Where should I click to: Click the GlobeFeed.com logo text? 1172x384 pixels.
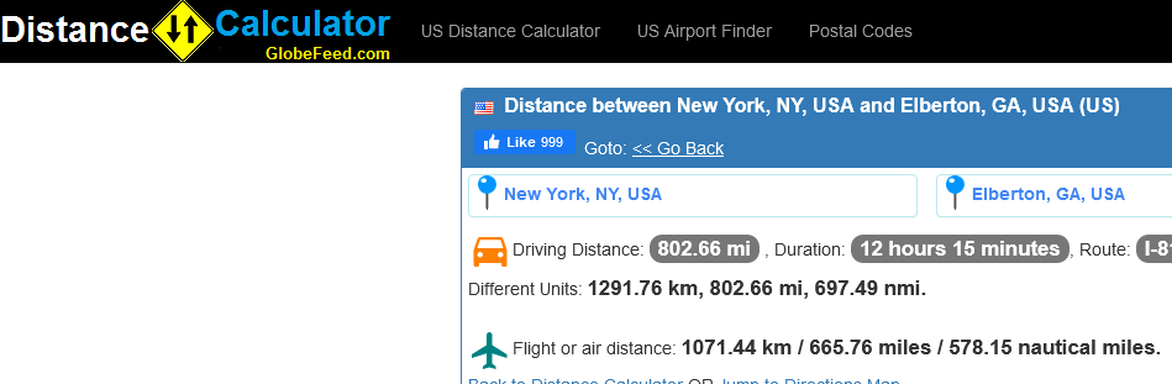point(327,53)
